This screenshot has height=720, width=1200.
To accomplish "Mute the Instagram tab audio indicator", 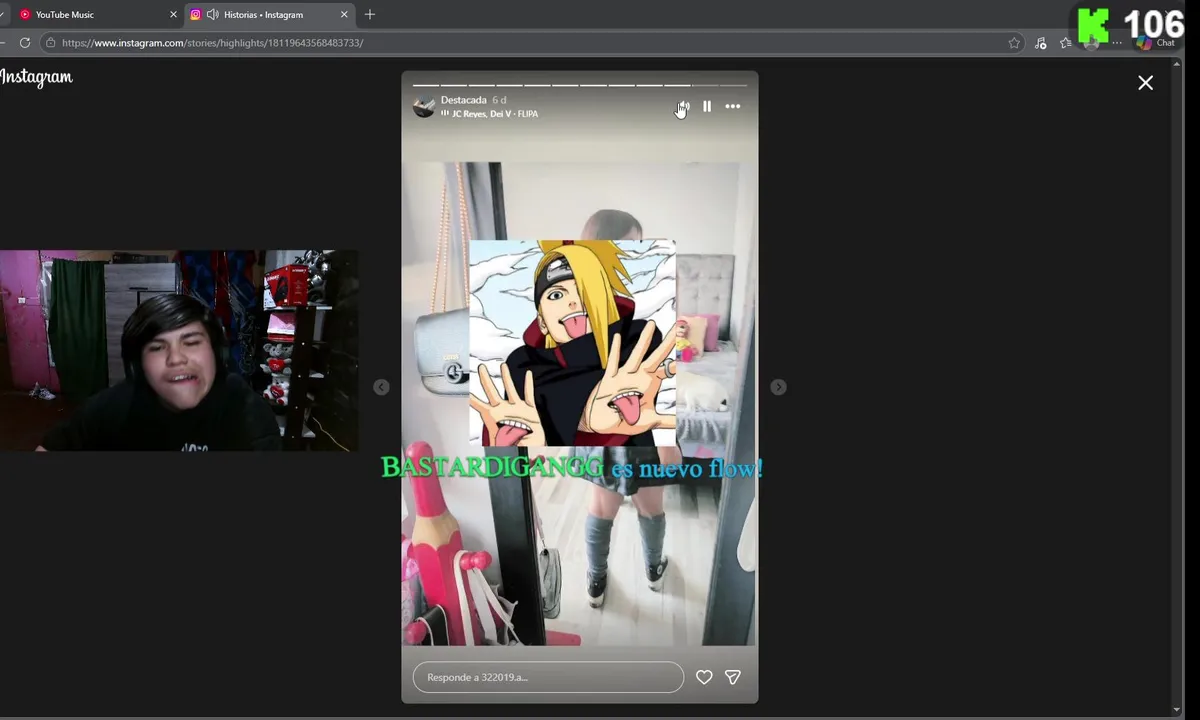I will [x=212, y=15].
